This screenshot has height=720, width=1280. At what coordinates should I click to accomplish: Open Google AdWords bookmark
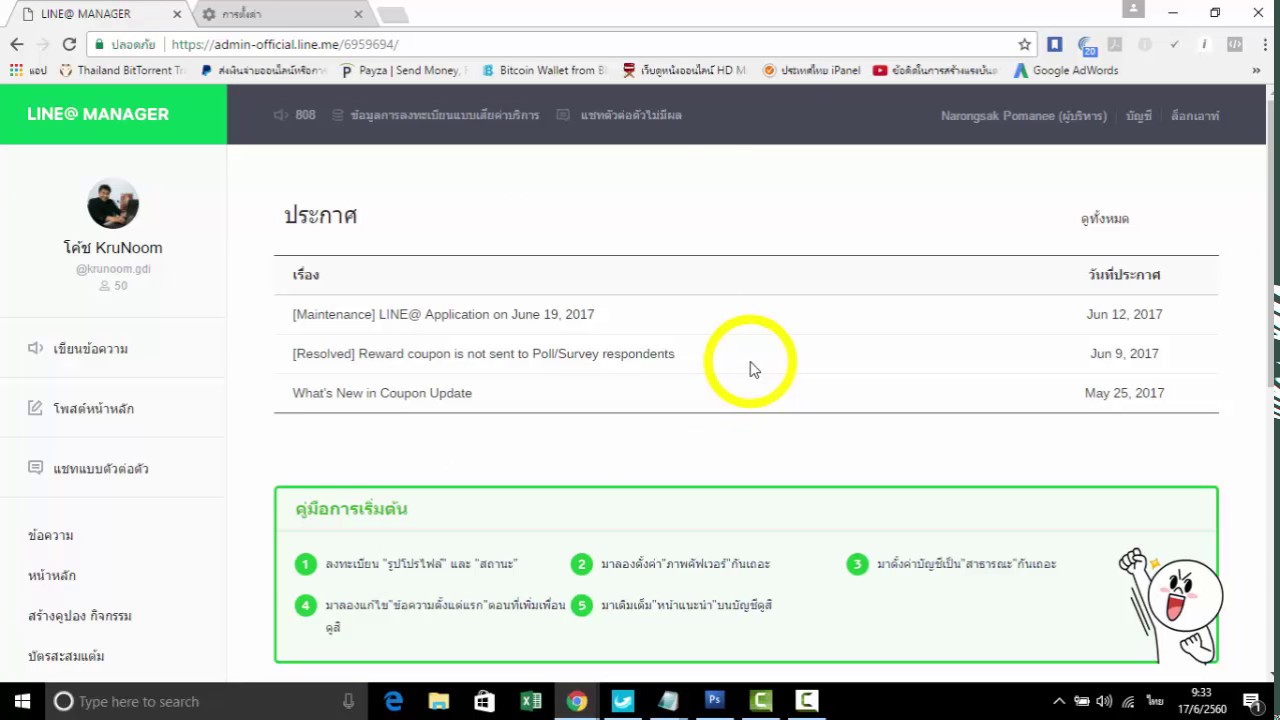pos(1066,70)
